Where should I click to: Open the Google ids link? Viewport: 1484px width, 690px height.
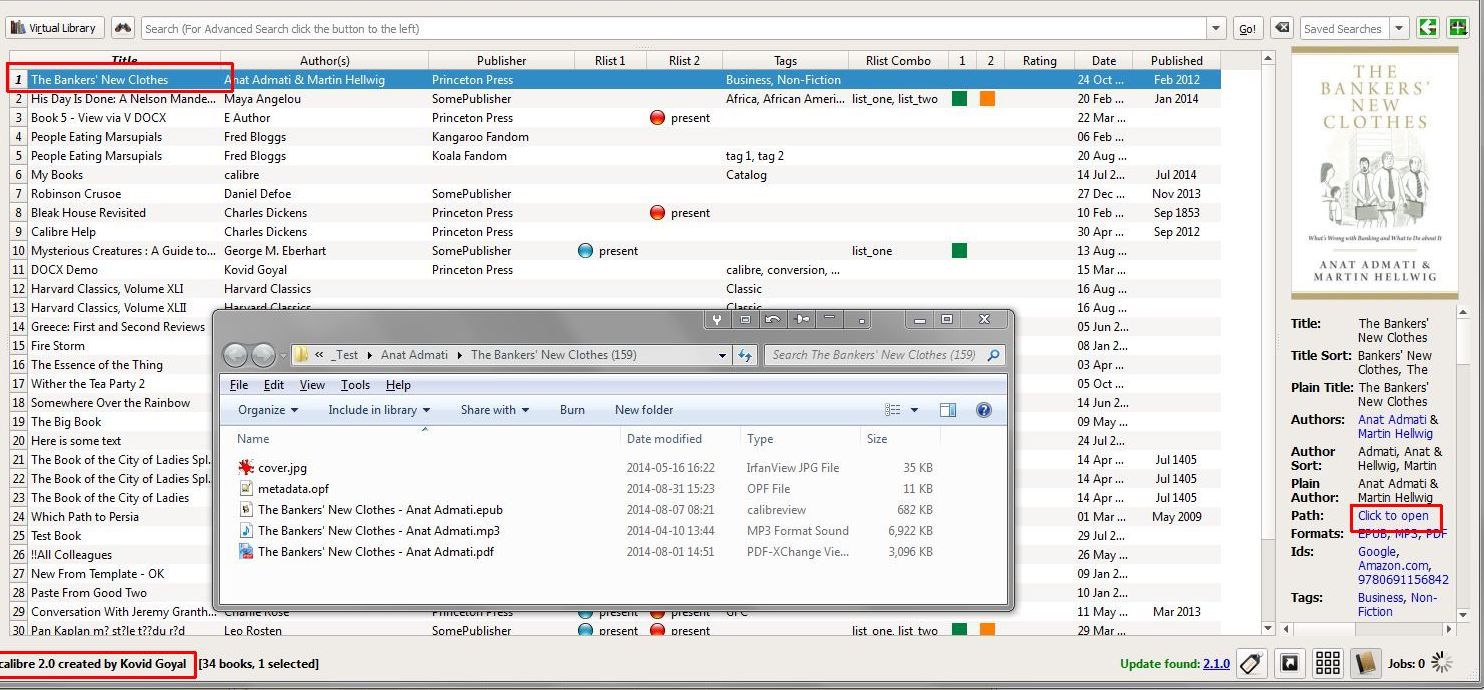[x=1377, y=552]
